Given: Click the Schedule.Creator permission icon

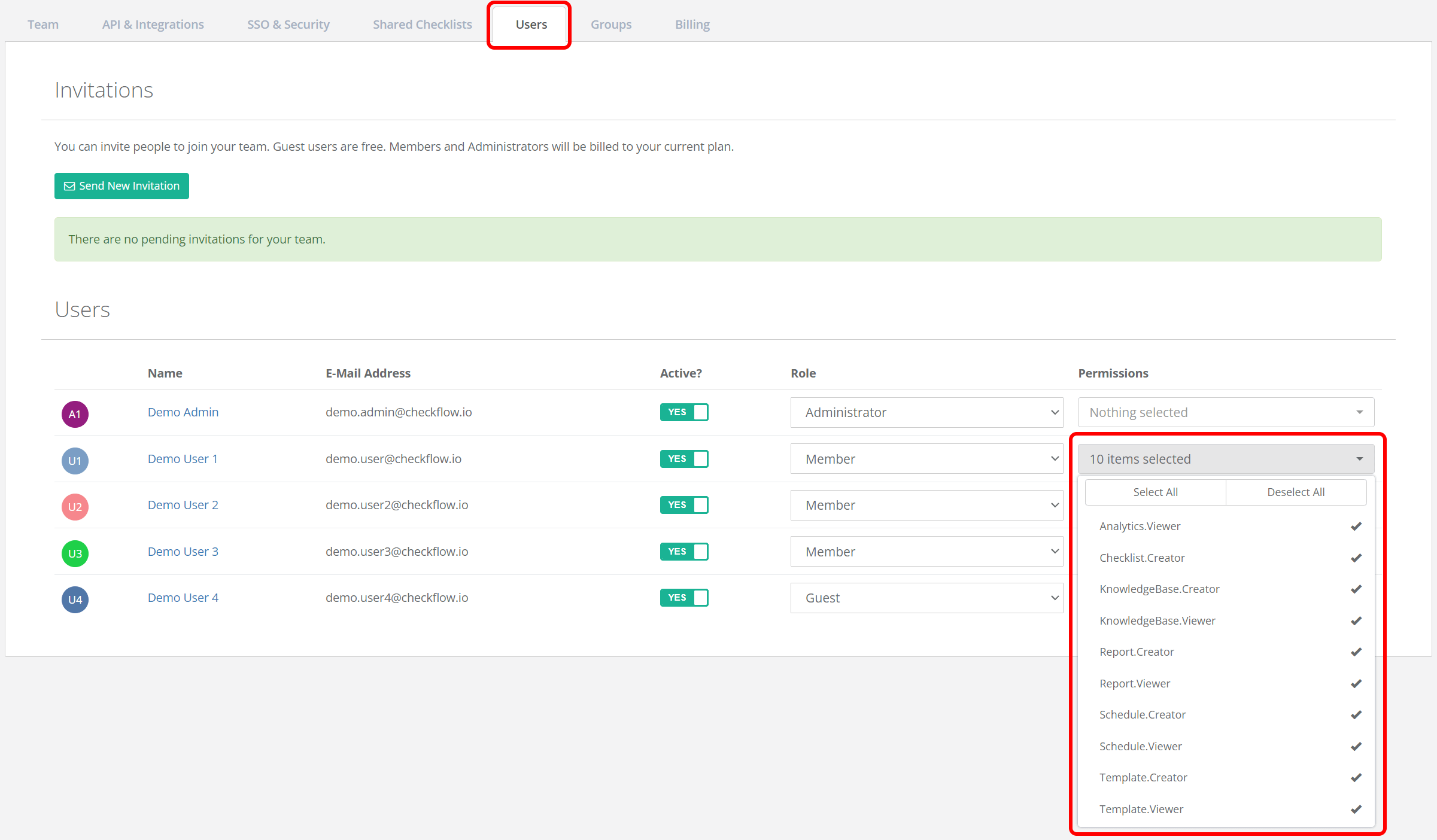Looking at the screenshot, I should [x=1356, y=714].
